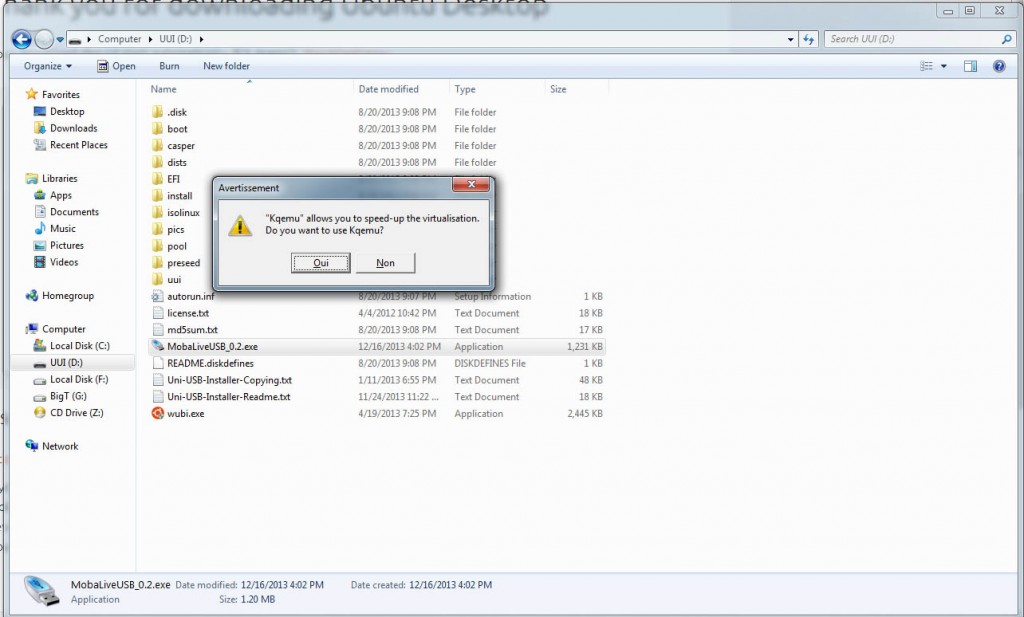Expand arrow after Computer in breadcrumb
Viewport: 1024px width, 617px height.
pos(150,39)
